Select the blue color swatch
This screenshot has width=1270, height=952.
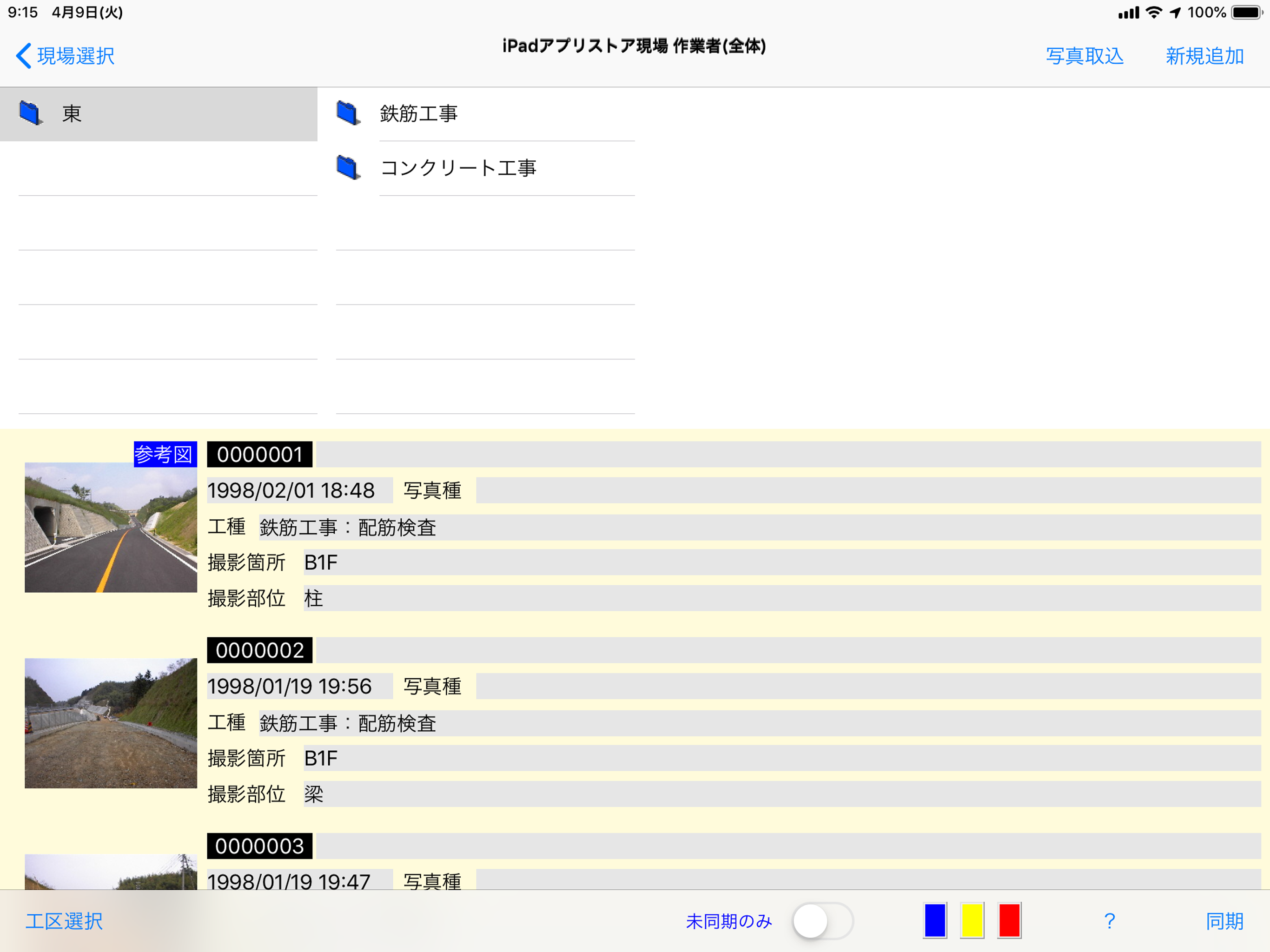click(935, 920)
